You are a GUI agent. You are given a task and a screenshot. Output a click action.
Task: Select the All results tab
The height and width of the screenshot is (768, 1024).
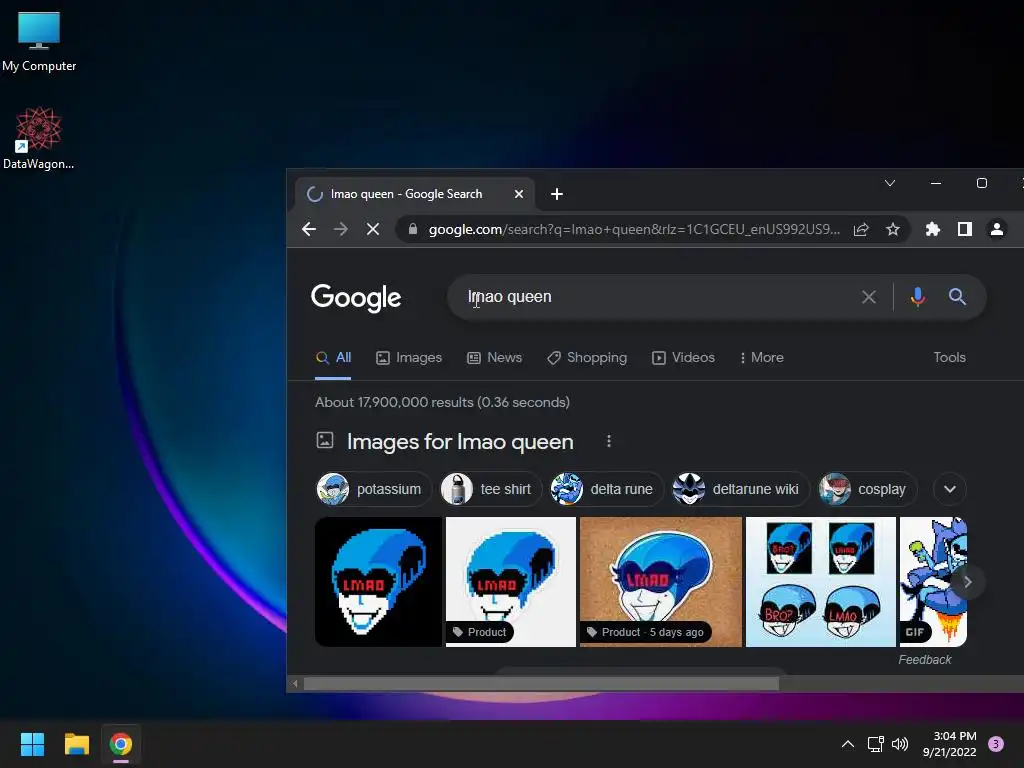334,357
